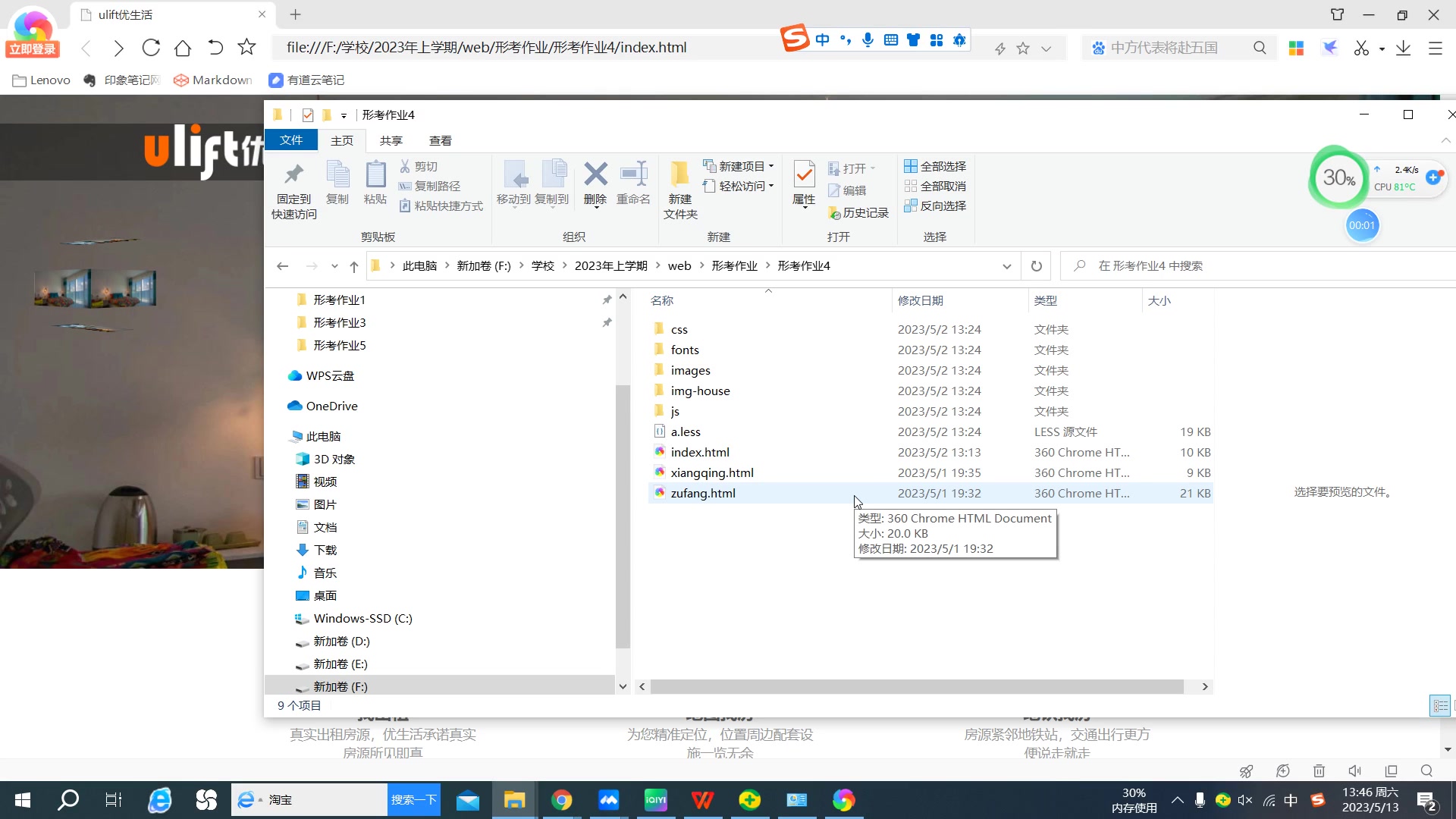
Task: Open the New Item (新建项目) dropdown
Action: pos(739,166)
